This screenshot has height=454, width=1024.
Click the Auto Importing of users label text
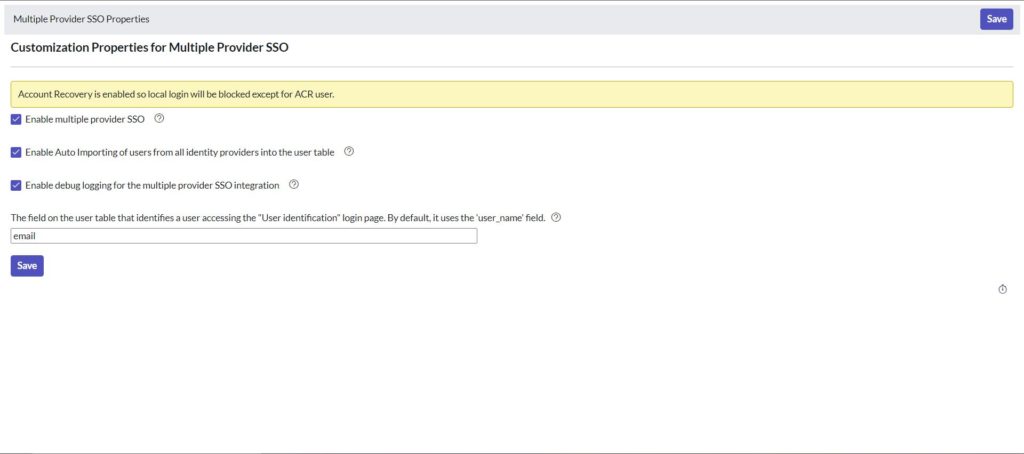pos(180,152)
